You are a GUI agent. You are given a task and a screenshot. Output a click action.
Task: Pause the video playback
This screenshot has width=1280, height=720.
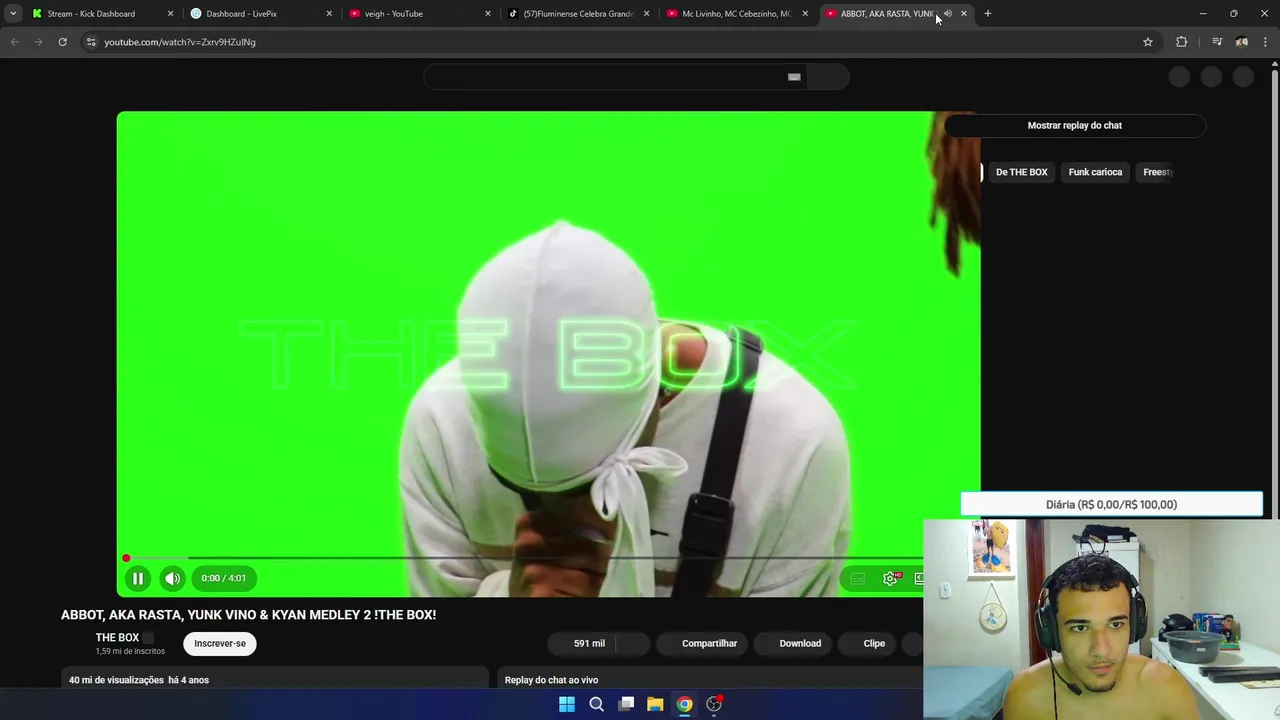click(138, 578)
